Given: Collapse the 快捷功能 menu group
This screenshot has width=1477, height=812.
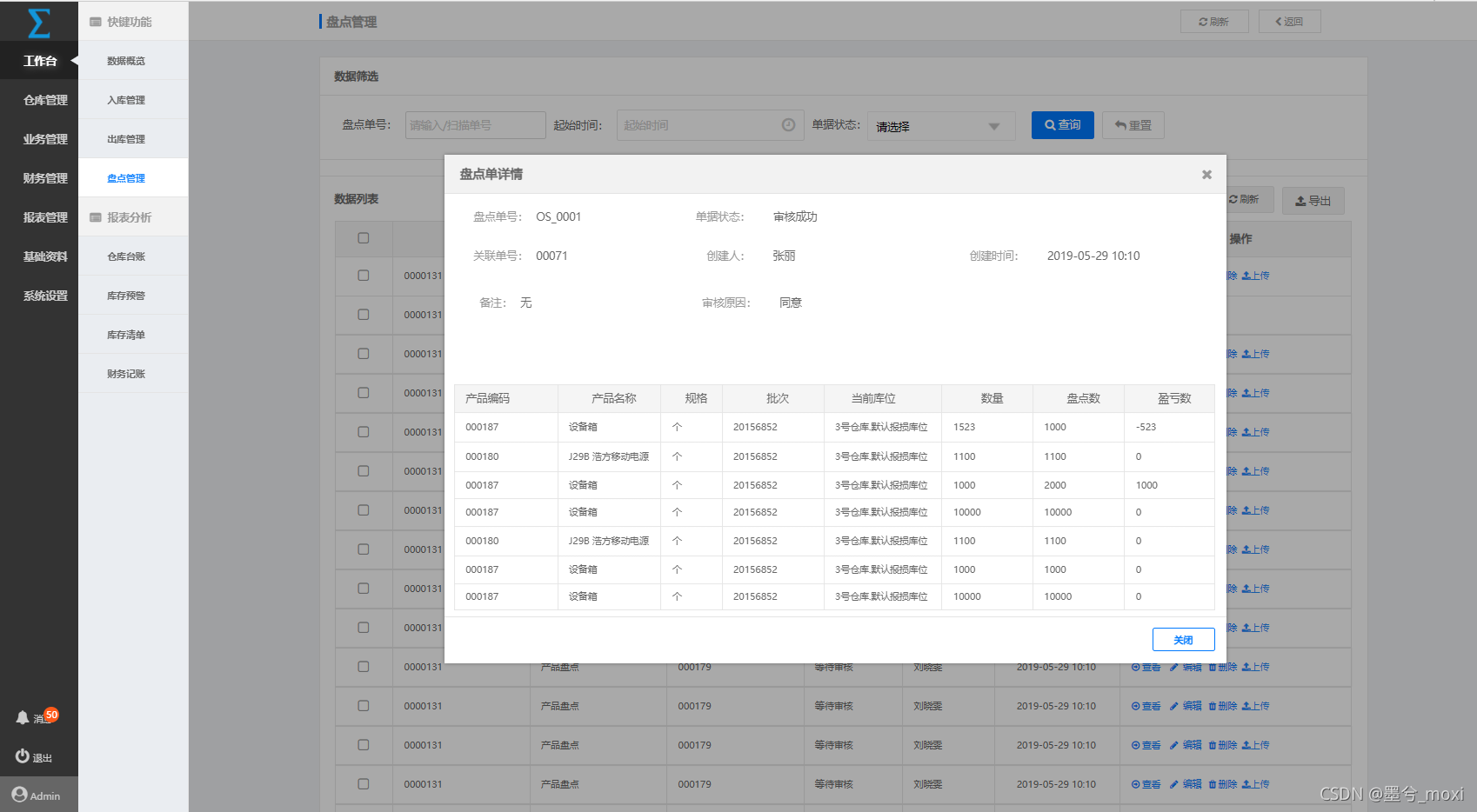Looking at the screenshot, I should point(133,22).
